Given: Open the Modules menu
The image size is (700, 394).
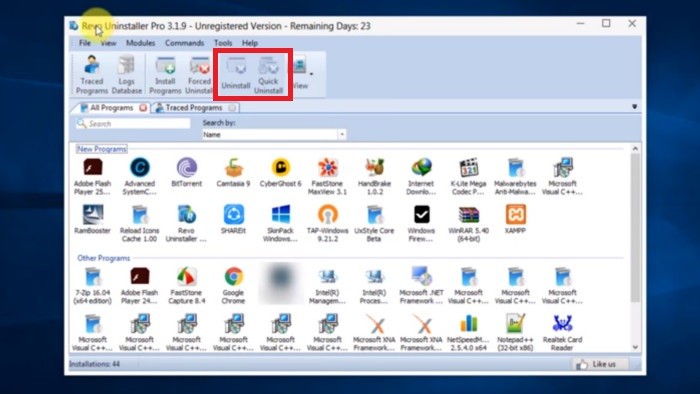Looking at the screenshot, I should pos(140,43).
